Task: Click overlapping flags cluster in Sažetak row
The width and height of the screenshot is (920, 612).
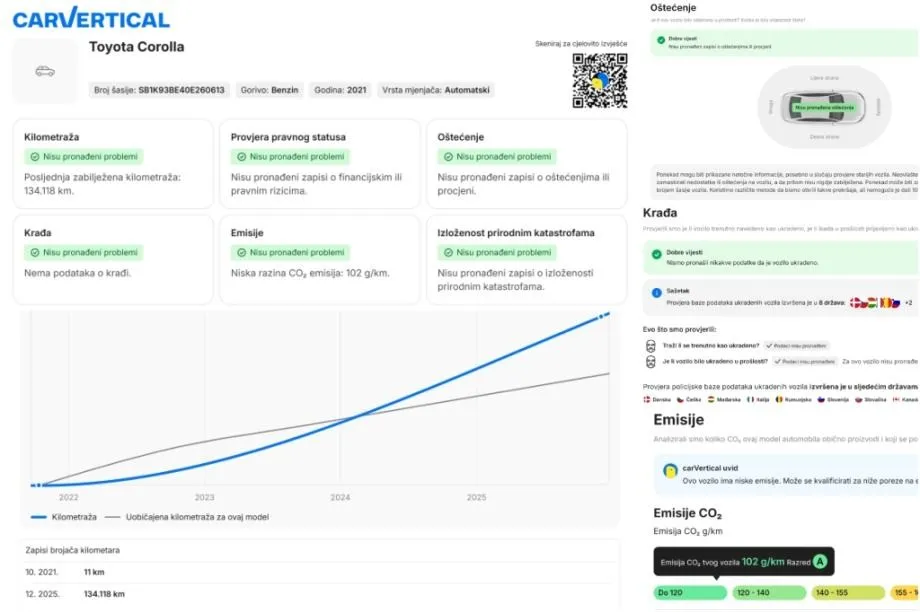Action: (x=875, y=303)
